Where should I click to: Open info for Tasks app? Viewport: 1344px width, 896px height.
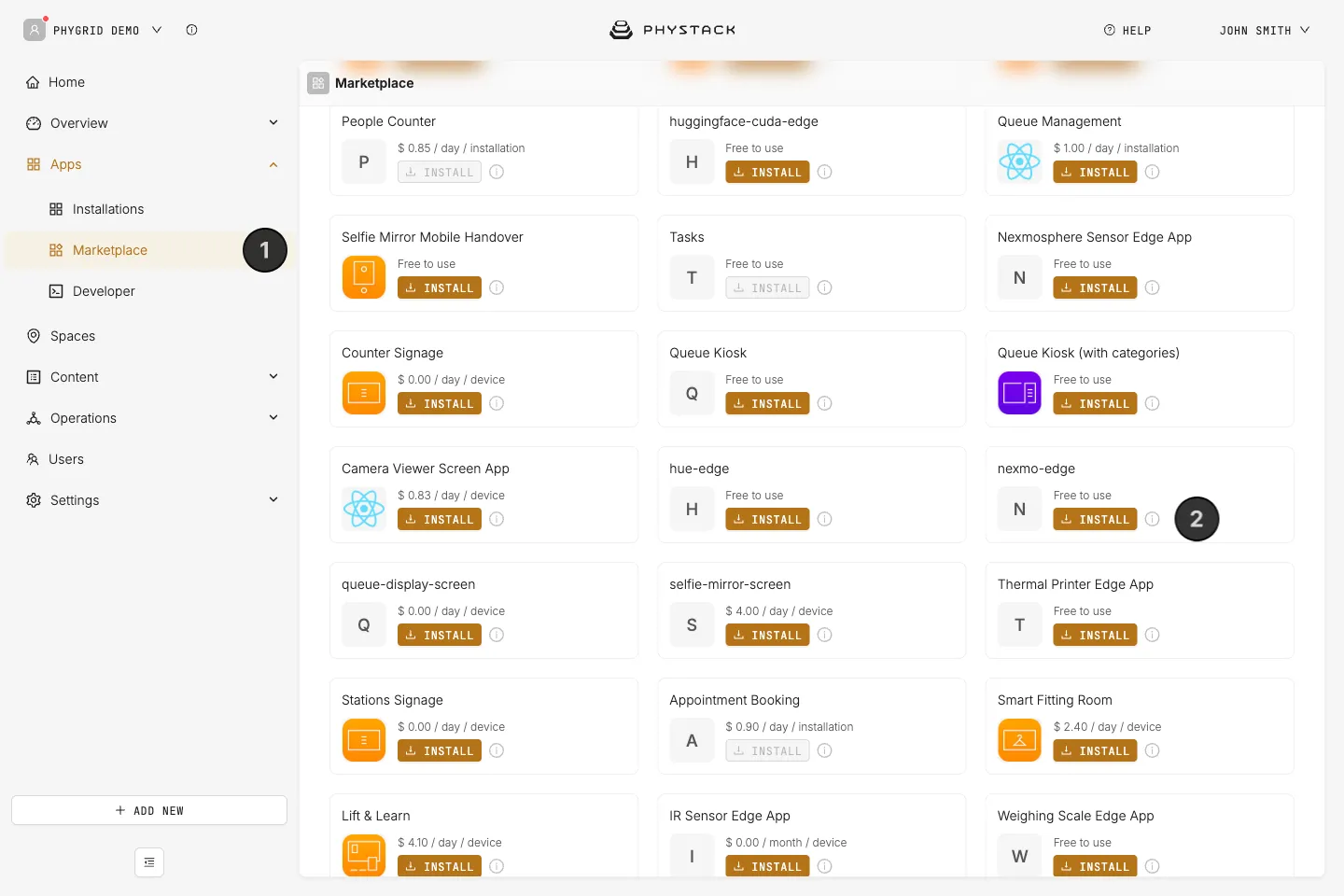pos(824,287)
